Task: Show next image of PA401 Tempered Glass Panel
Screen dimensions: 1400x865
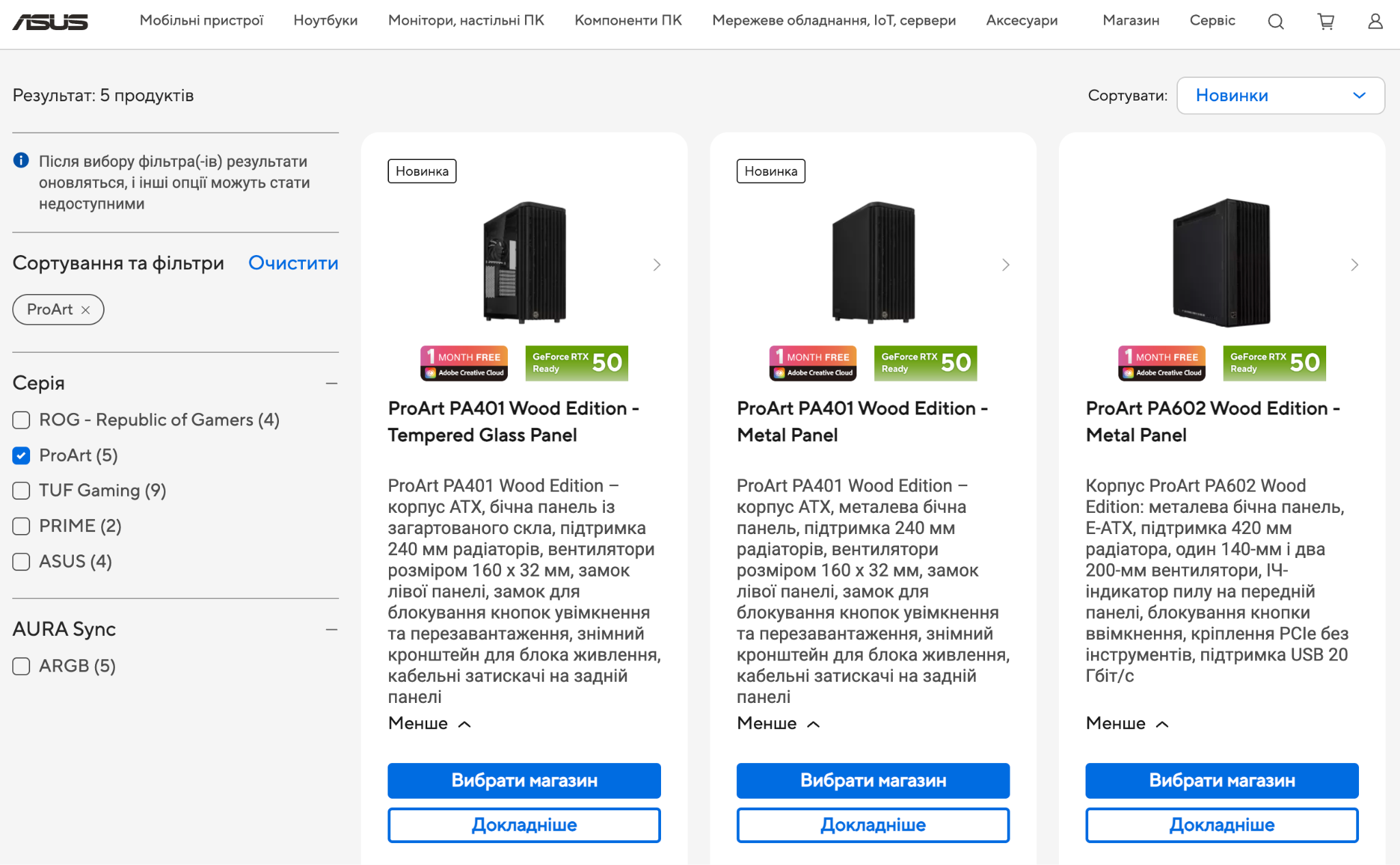Action: [657, 265]
